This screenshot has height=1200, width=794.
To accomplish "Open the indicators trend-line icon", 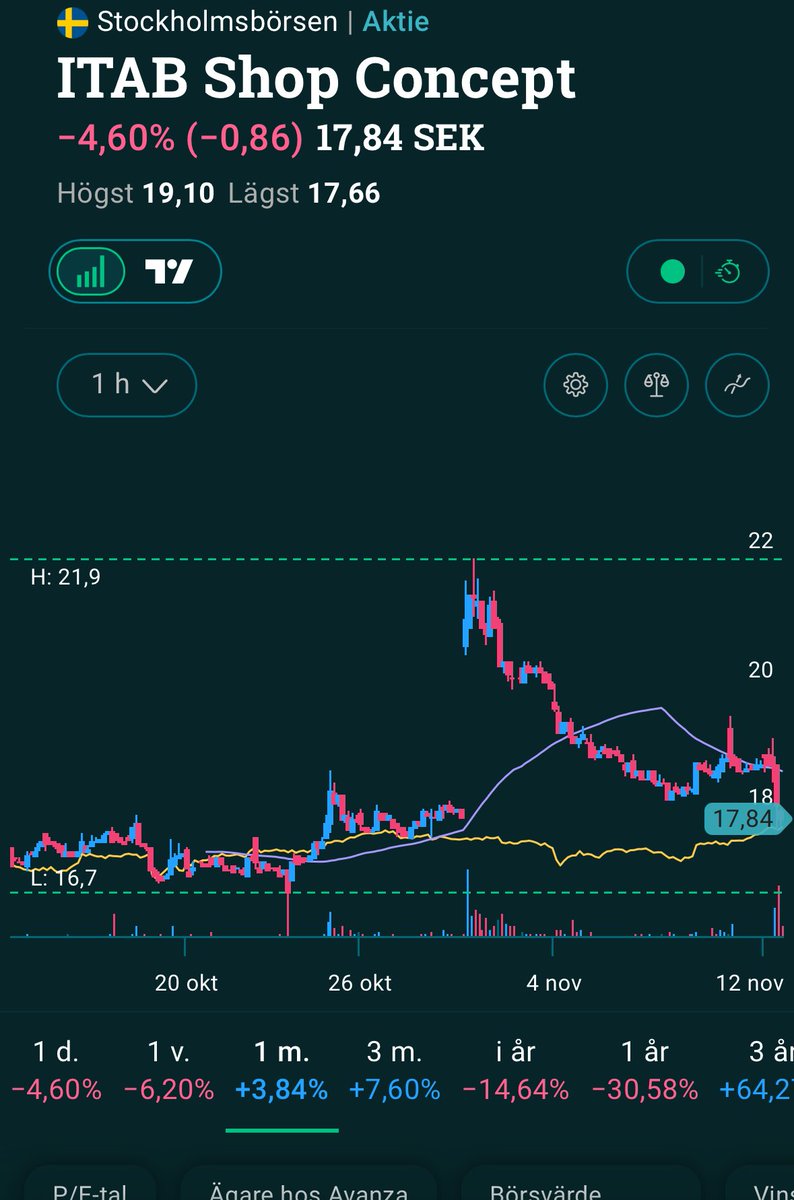I will click(x=738, y=384).
